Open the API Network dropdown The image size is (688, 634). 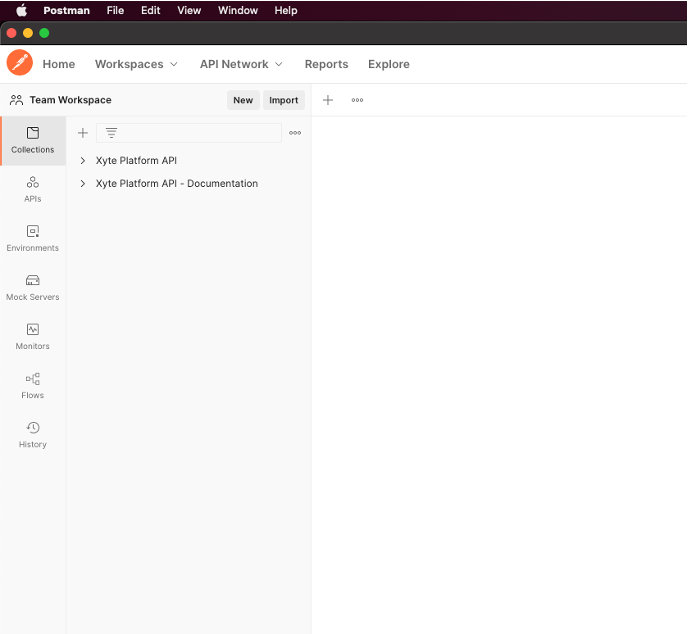pos(241,64)
